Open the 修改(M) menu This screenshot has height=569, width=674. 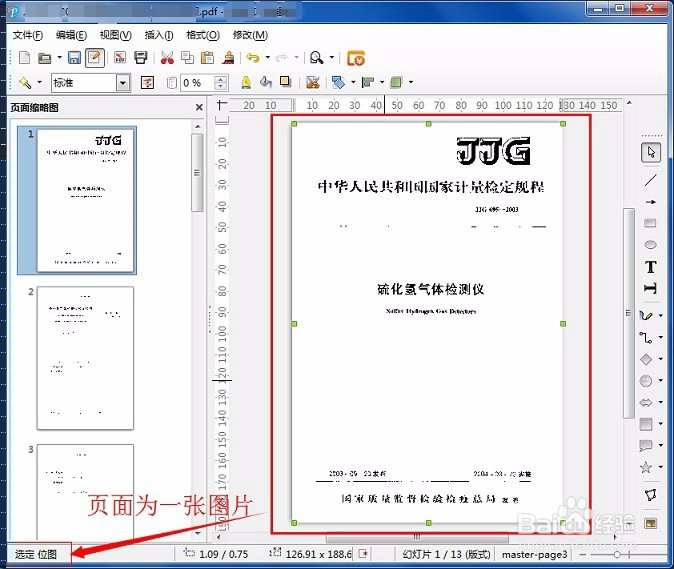click(x=250, y=35)
